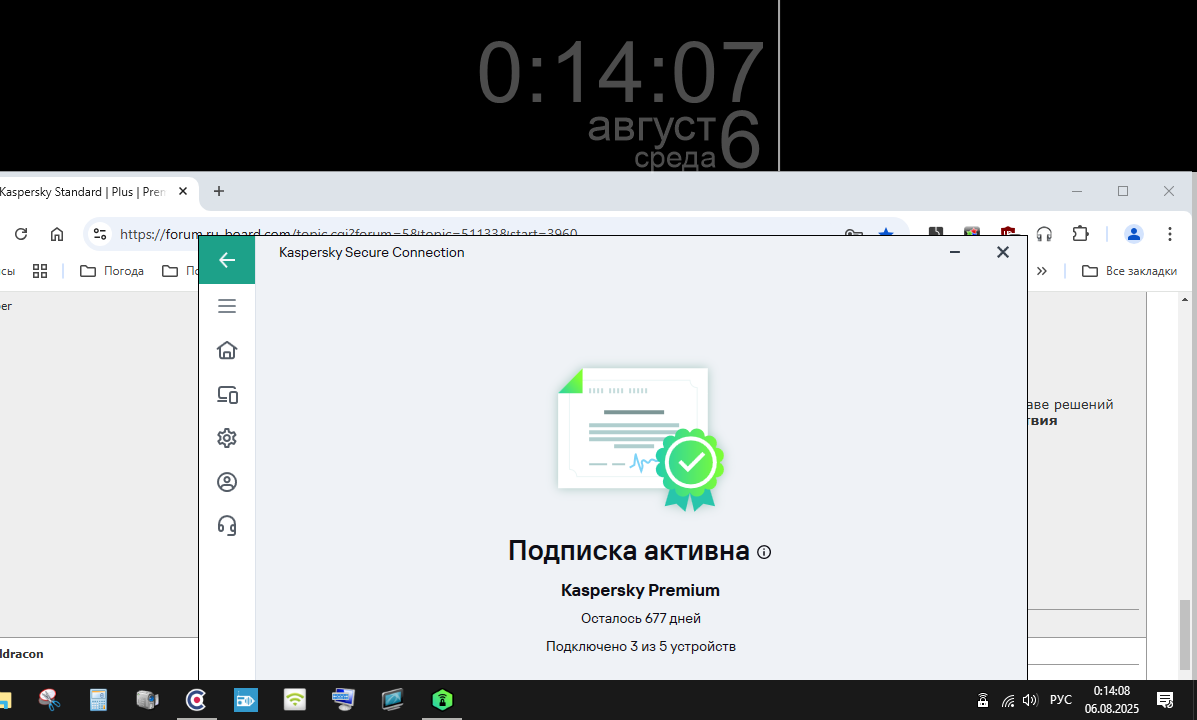Image resolution: width=1197 pixels, height=720 pixels.
Task: Click the subscription certificate illustration
Action: tap(641, 439)
